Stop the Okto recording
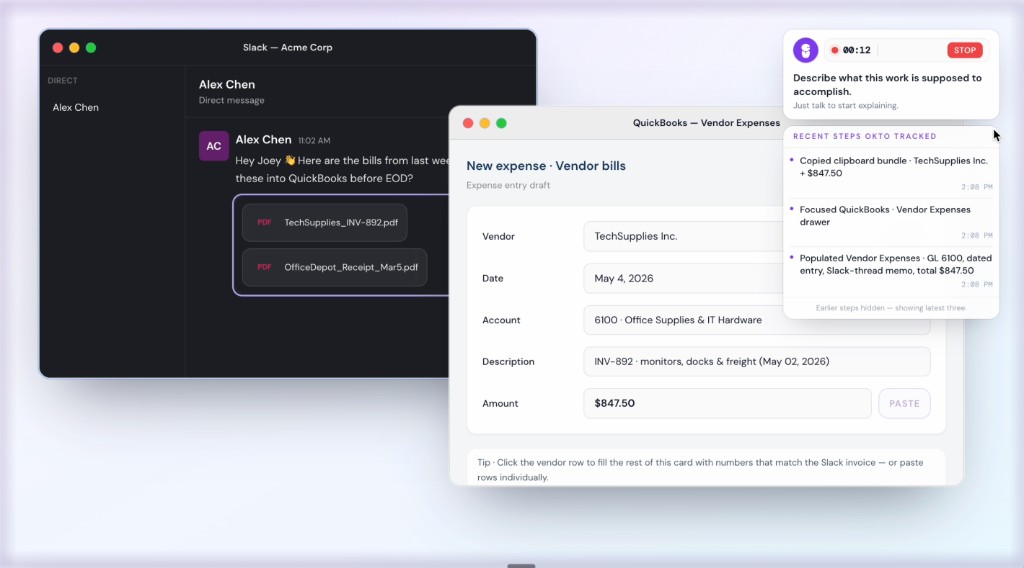The image size is (1024, 568). pyautogui.click(x=965, y=50)
